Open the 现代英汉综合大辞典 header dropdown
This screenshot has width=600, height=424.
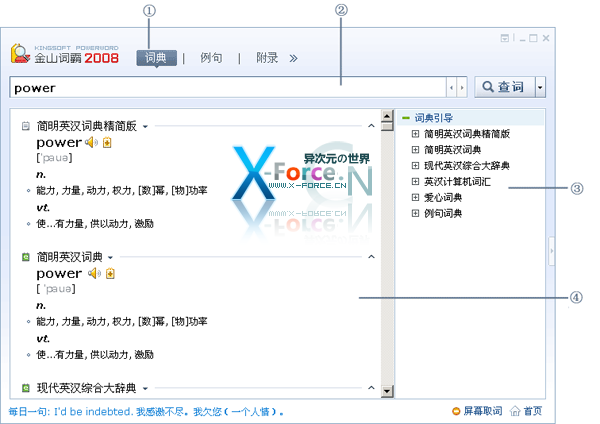pyautogui.click(x=145, y=388)
